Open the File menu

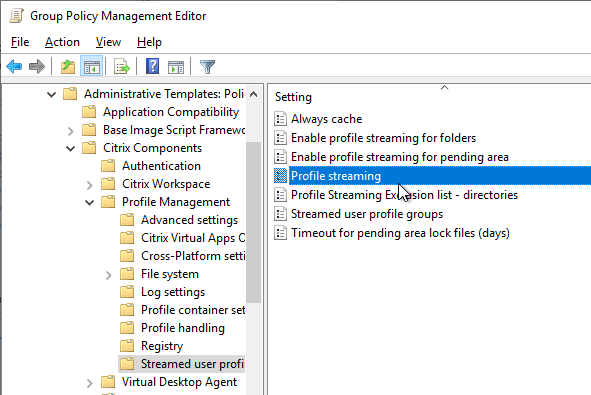coord(20,42)
